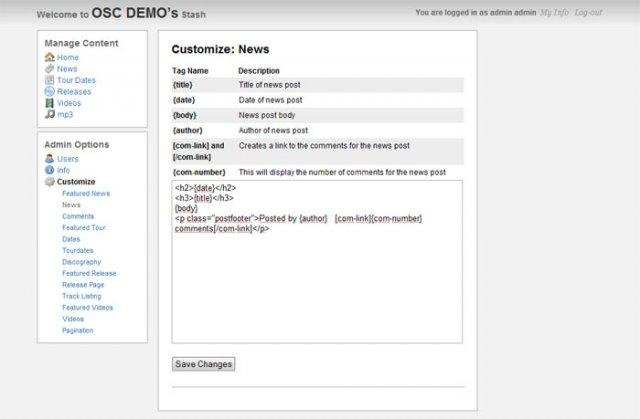
Task: Click the Tour Dates calendar icon
Action: tap(49, 80)
